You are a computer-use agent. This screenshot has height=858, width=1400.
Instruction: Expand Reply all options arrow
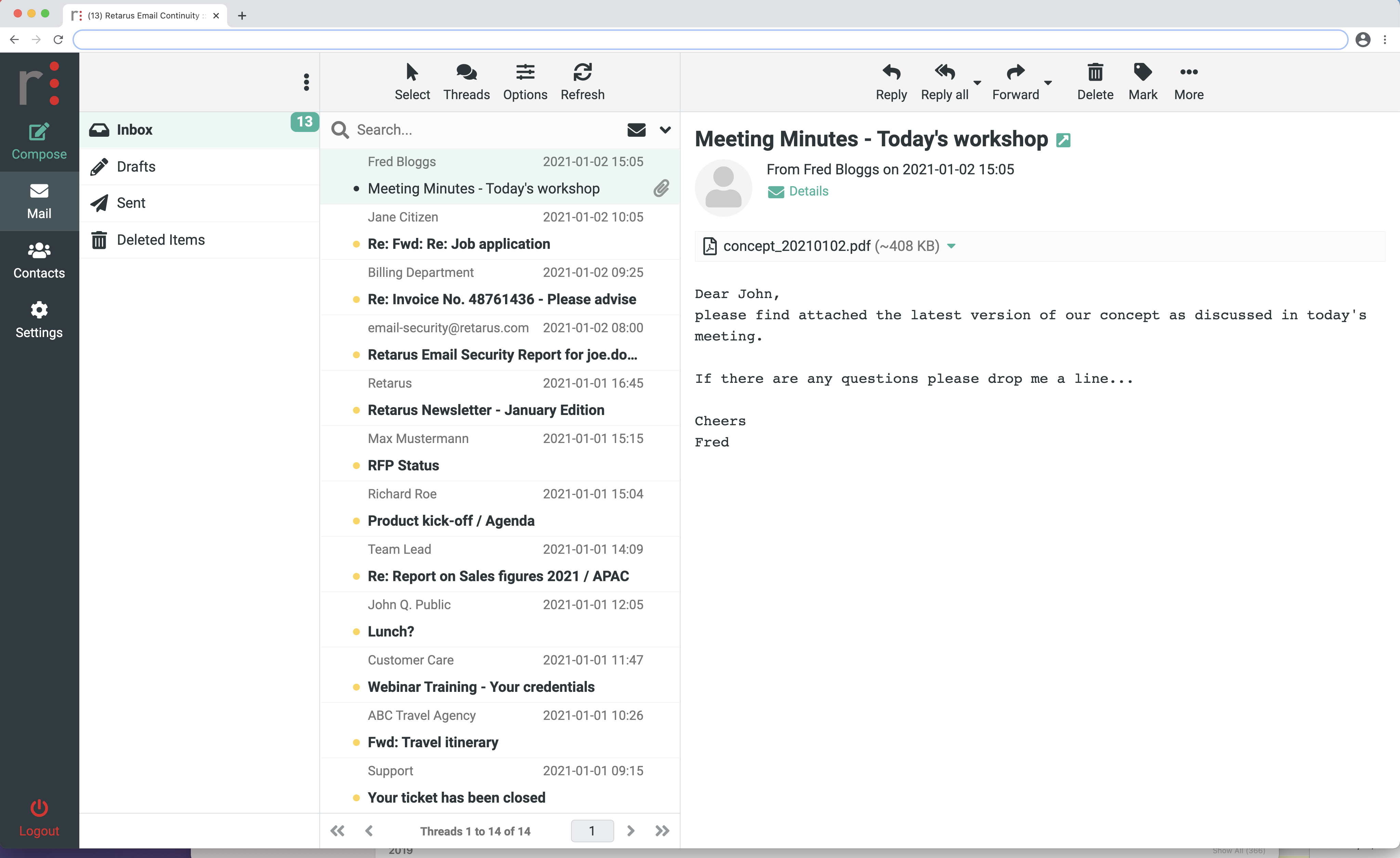tap(977, 83)
